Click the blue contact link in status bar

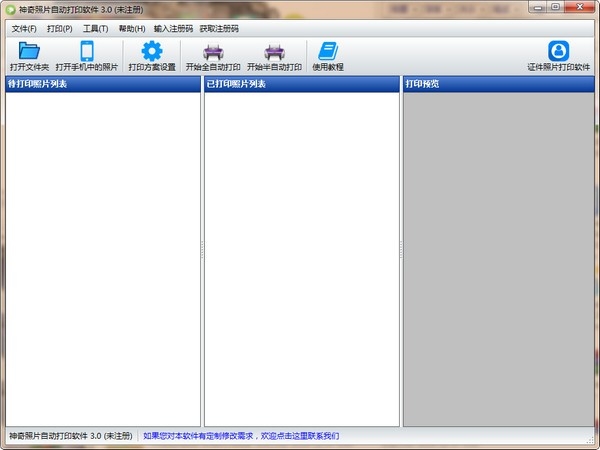click(241, 436)
